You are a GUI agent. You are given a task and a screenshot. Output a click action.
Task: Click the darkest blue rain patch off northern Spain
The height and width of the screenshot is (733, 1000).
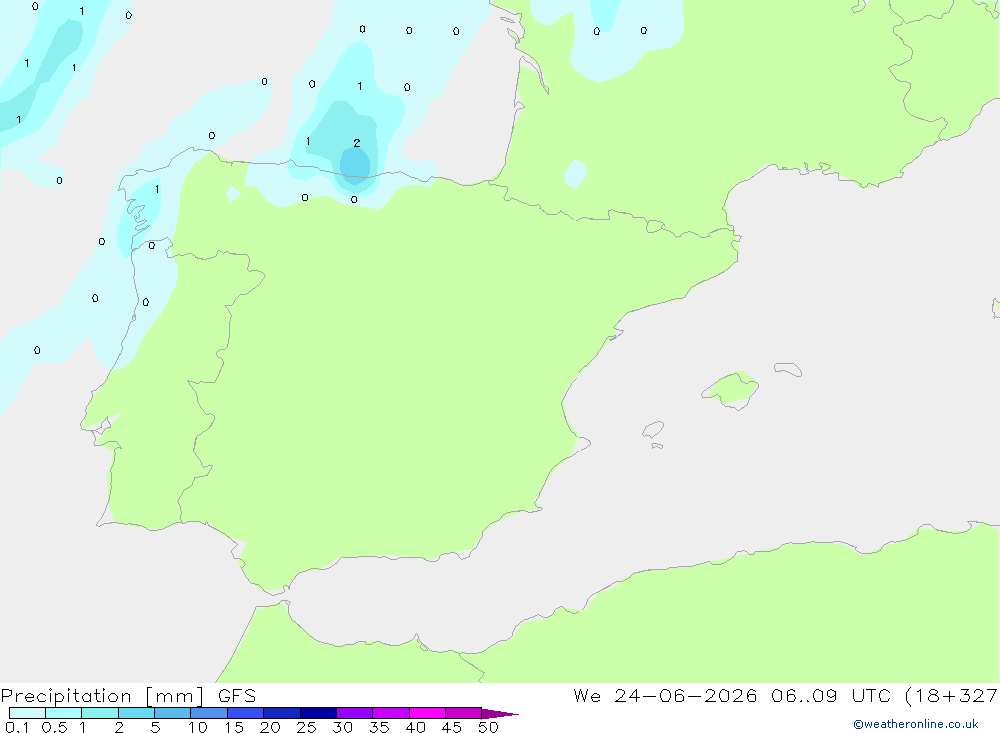tap(355, 166)
